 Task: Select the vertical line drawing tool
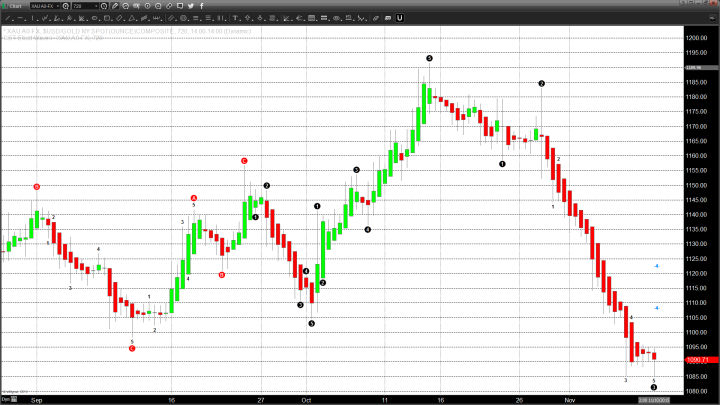[32, 18]
